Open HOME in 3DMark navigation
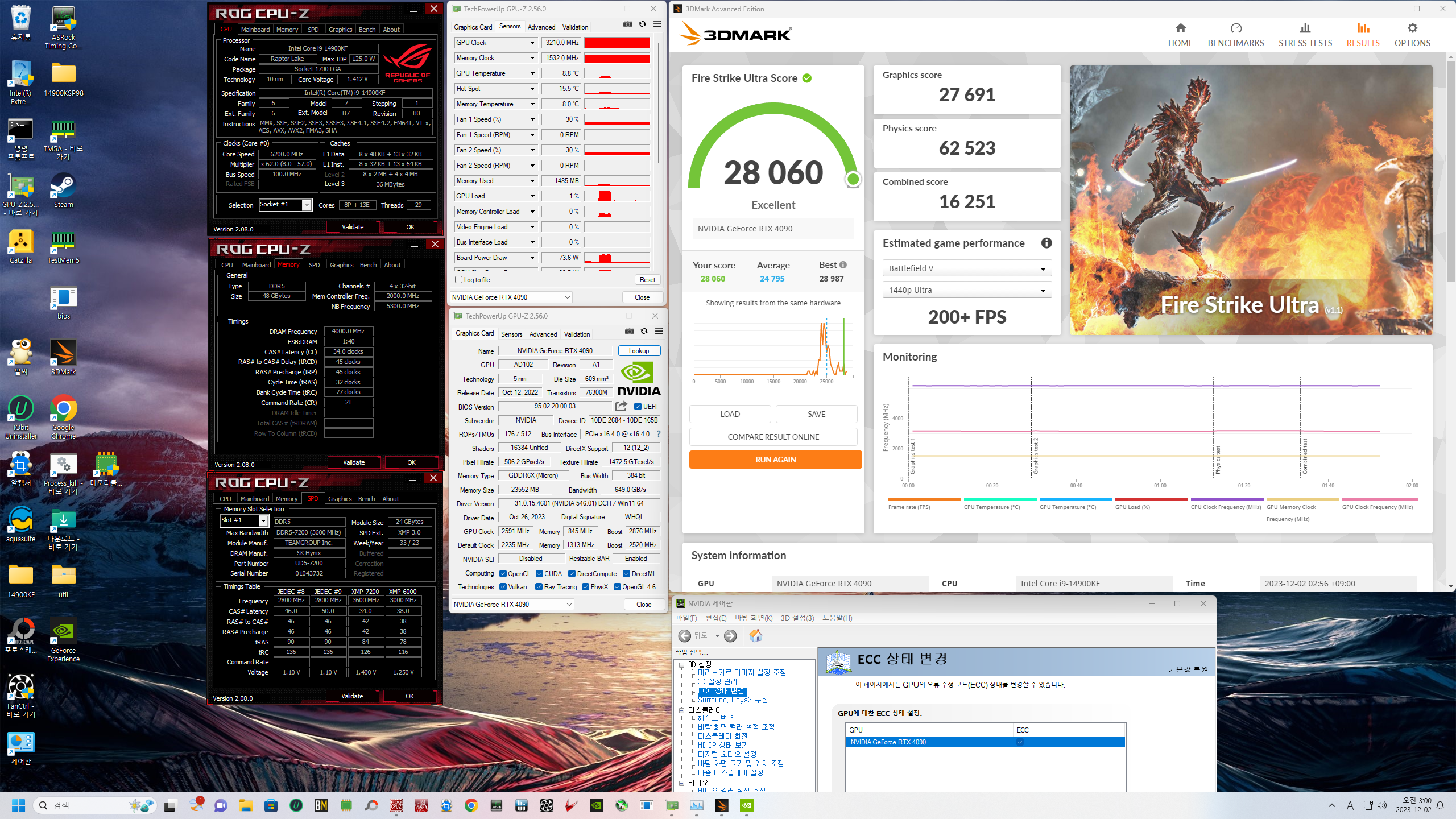This screenshot has height=819, width=1456. pyautogui.click(x=1181, y=35)
